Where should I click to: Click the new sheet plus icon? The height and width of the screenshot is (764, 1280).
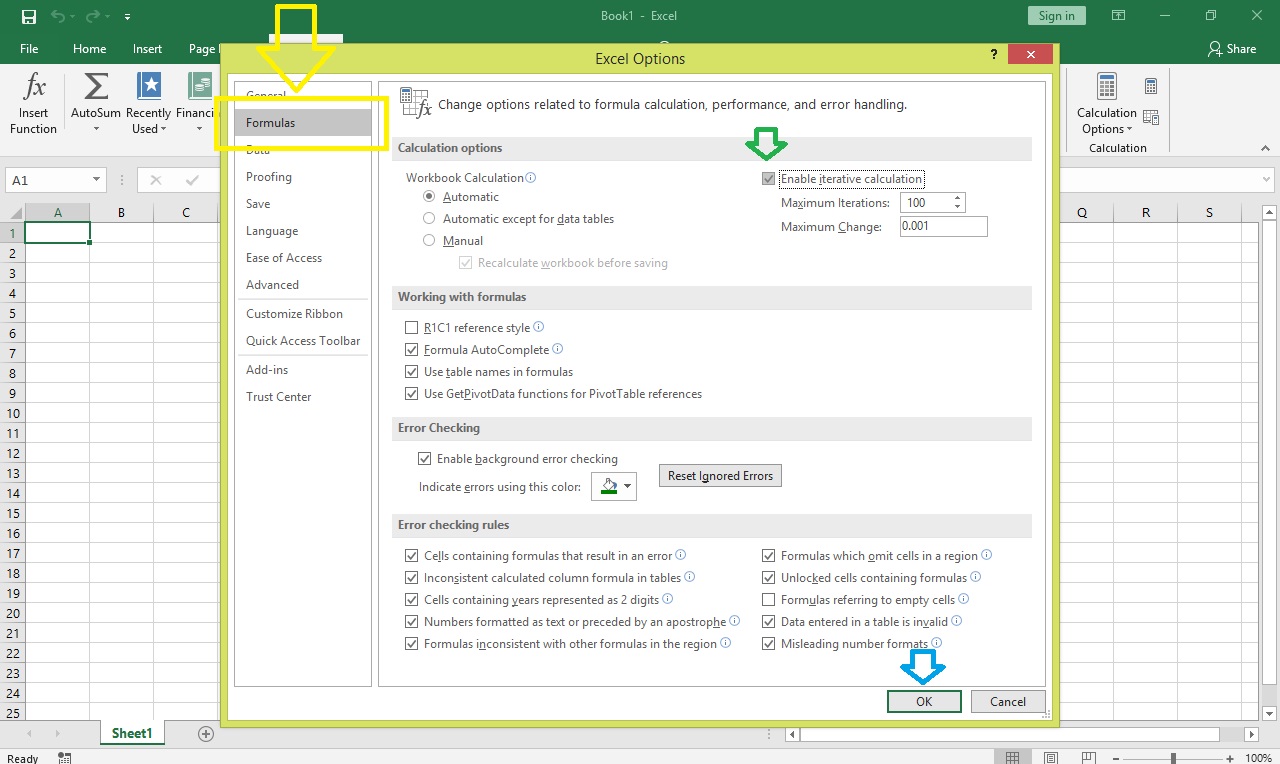[x=206, y=734]
